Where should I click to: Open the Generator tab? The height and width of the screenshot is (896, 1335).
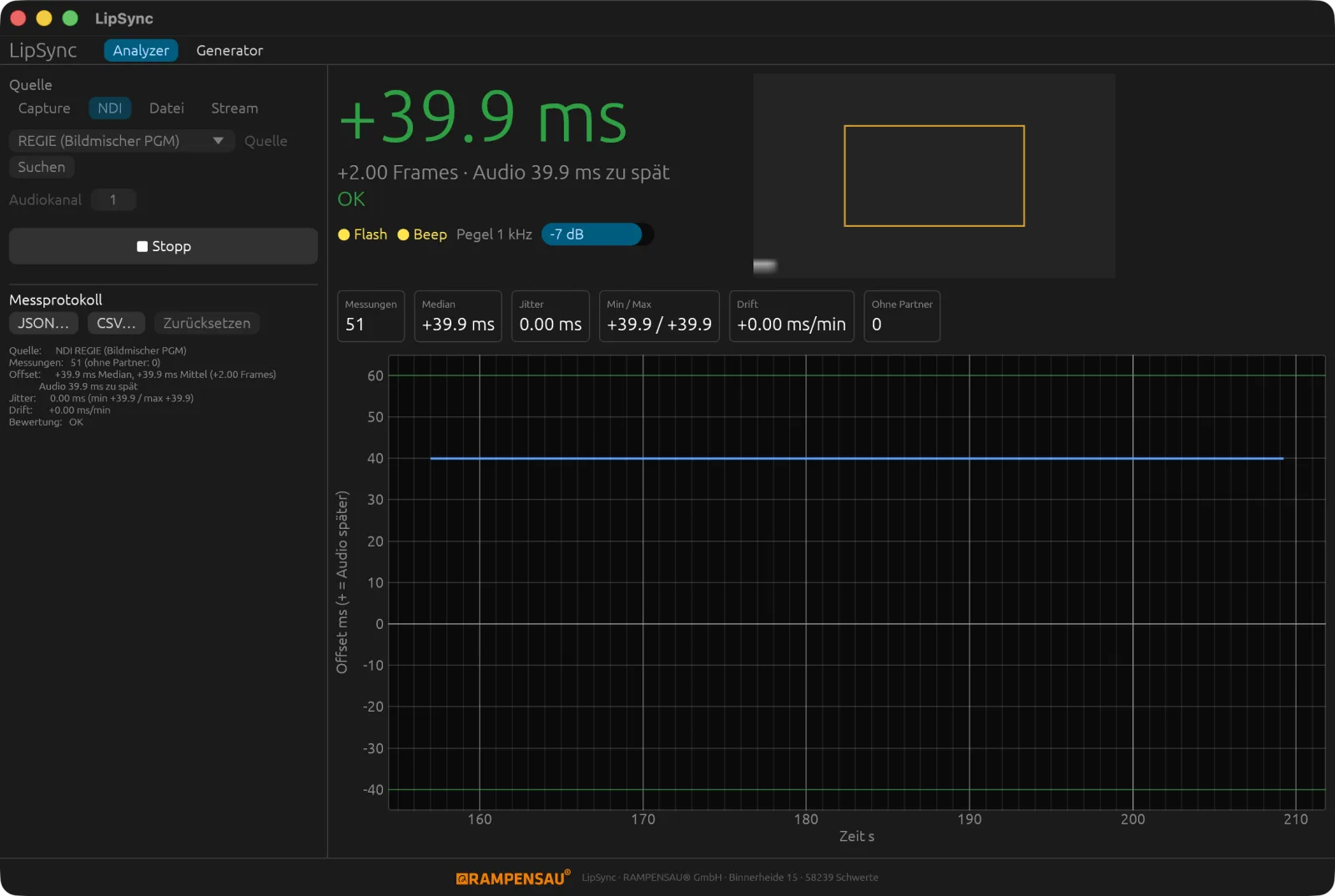[x=229, y=50]
